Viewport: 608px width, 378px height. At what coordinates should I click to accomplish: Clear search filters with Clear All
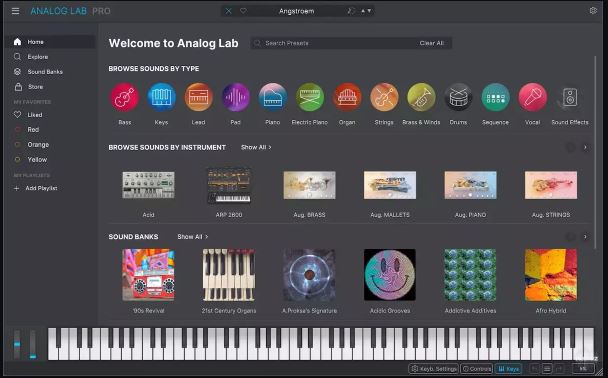432,43
